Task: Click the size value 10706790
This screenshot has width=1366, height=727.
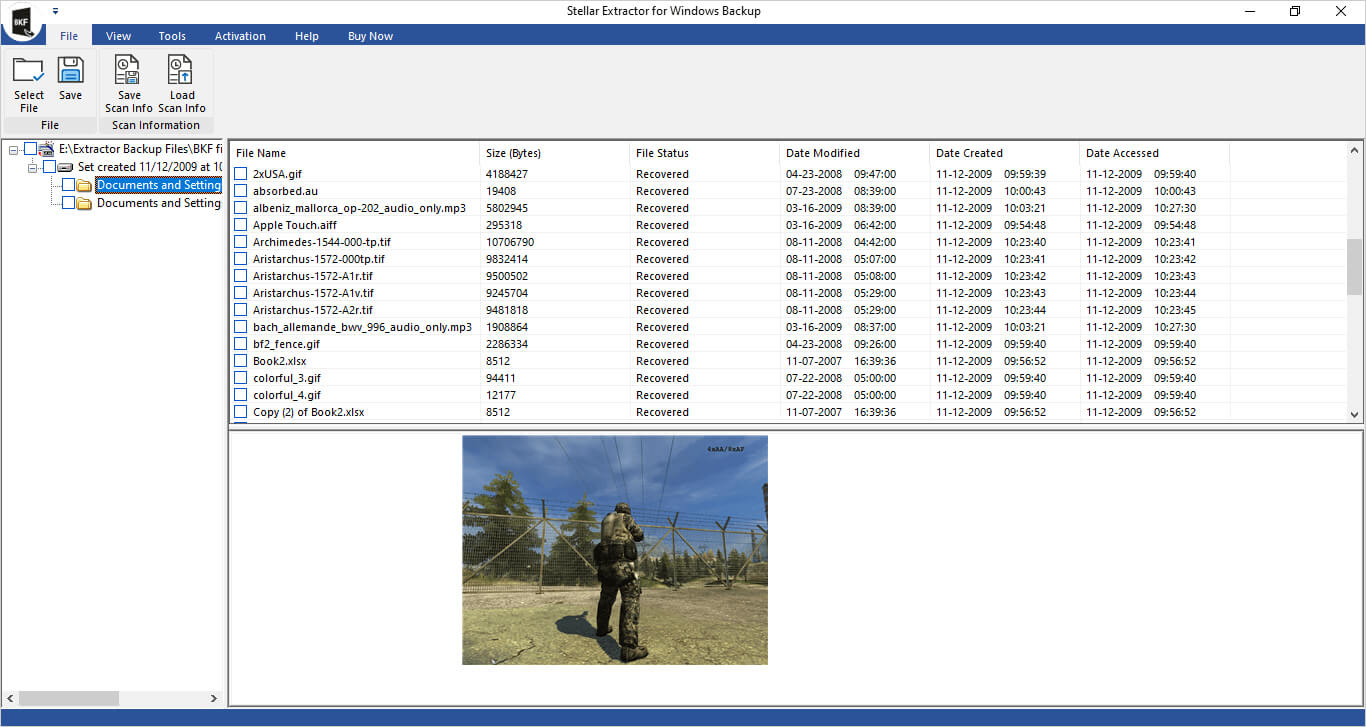Action: pos(510,242)
